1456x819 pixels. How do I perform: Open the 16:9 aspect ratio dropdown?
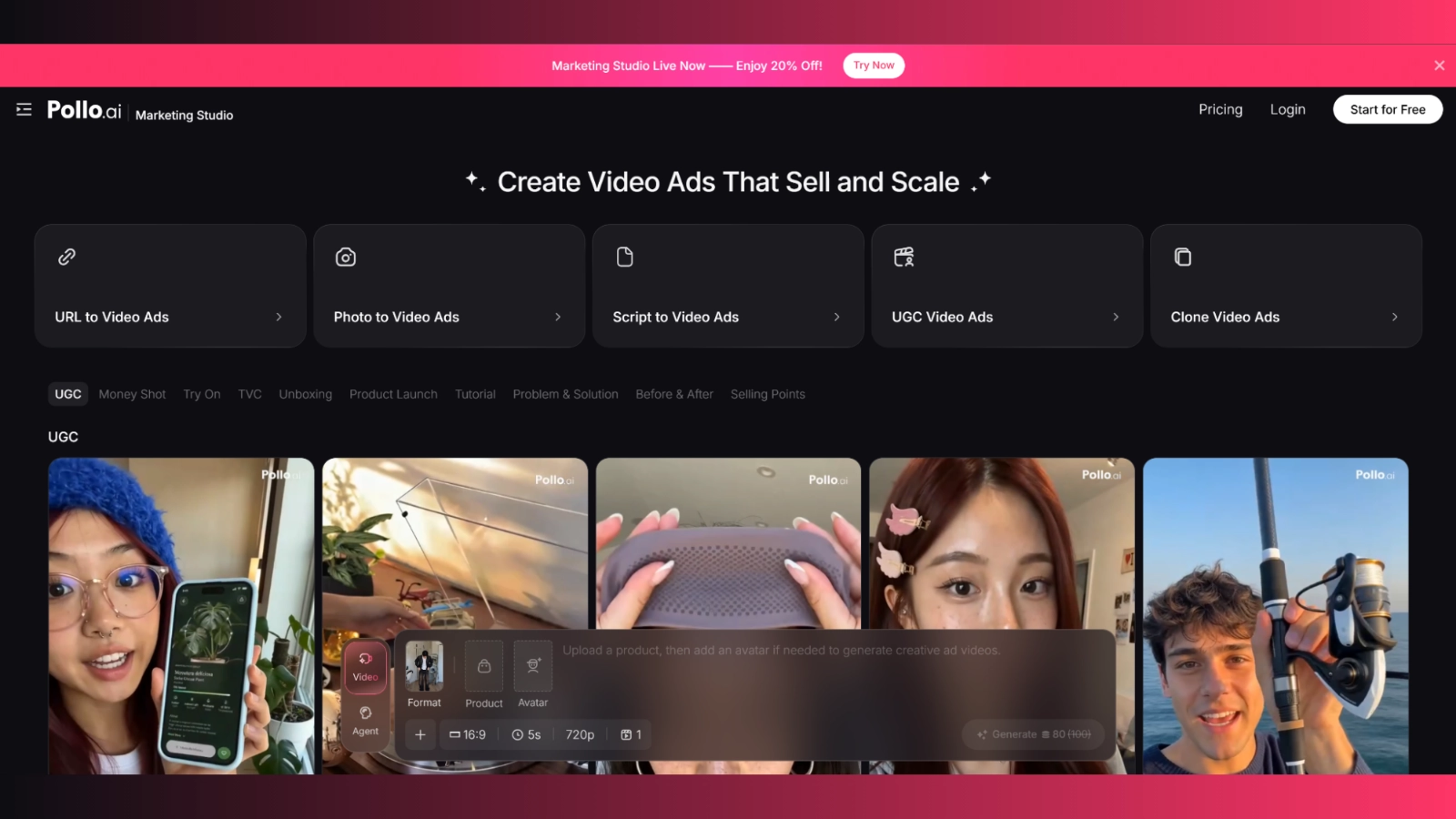468,734
